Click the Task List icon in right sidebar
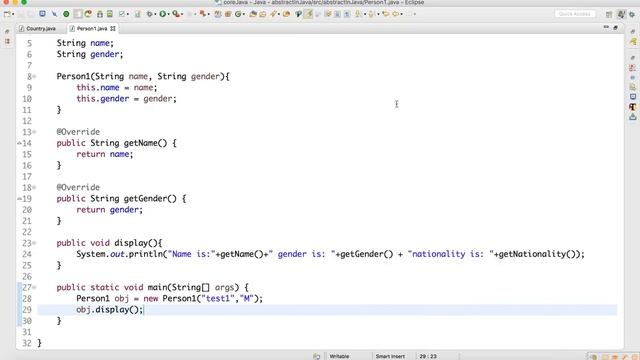Viewport: 640px width, 360px height. point(633,41)
